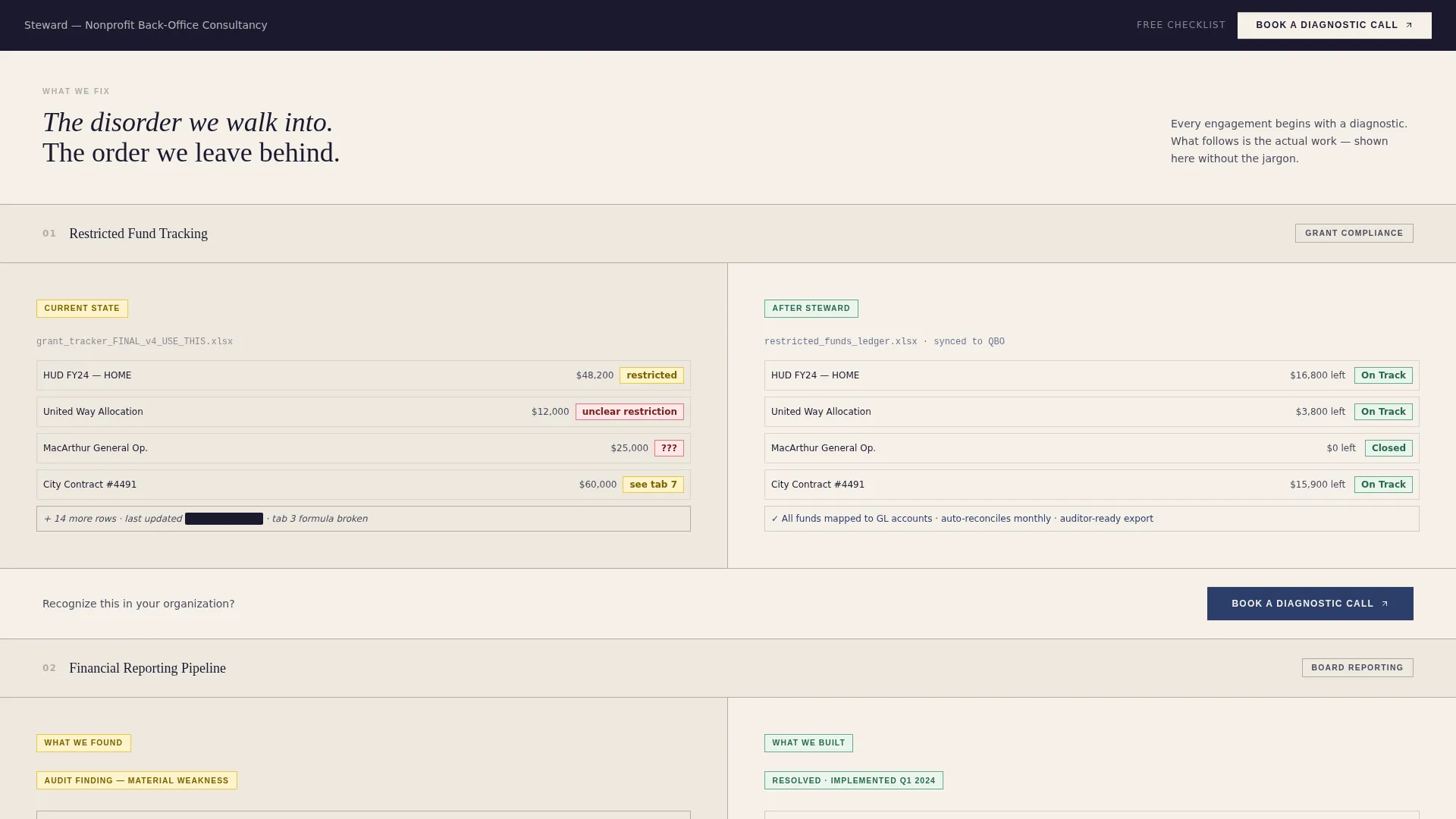Click the What We Built badge
The width and height of the screenshot is (1456, 819).
(x=808, y=743)
